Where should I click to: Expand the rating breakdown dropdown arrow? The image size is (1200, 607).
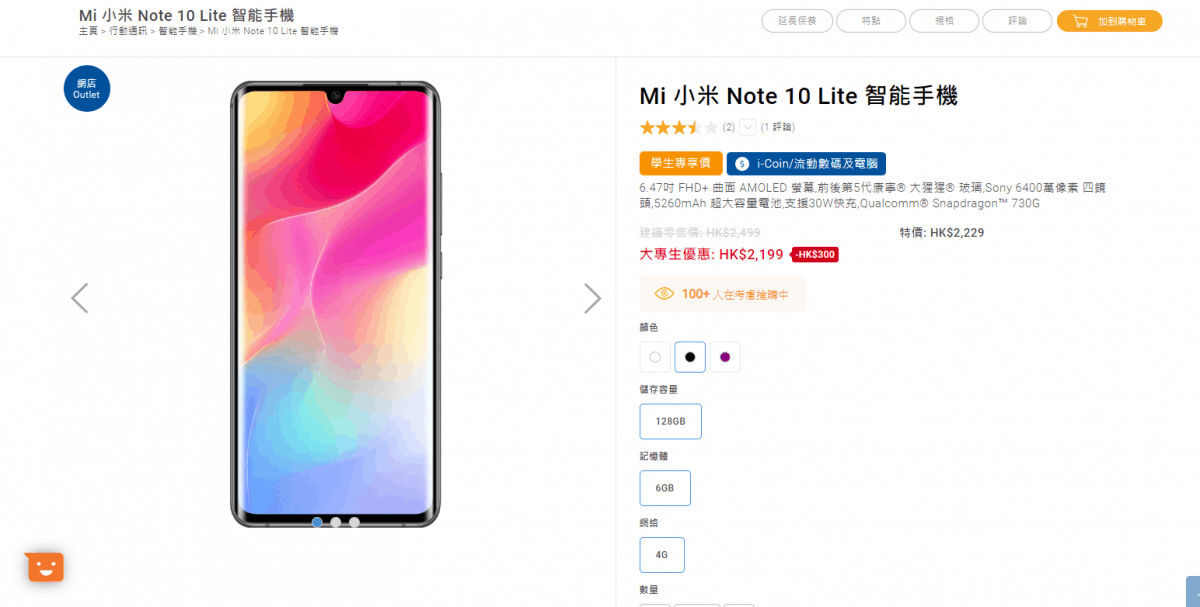(x=748, y=127)
